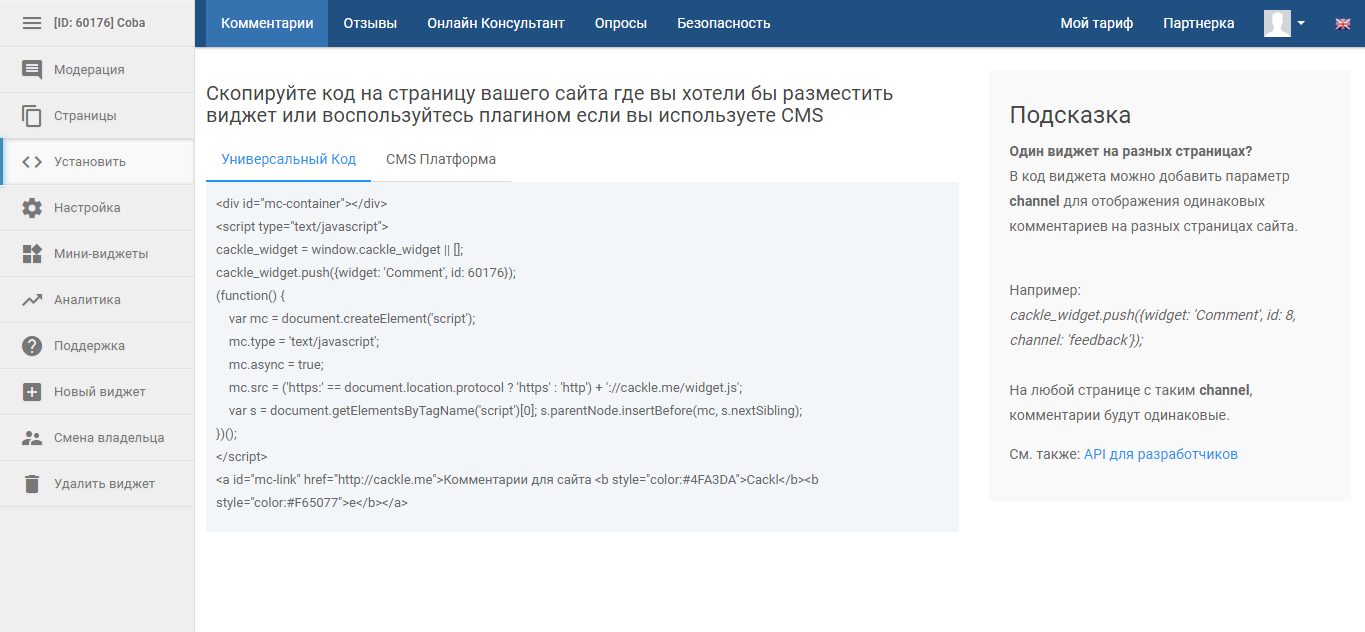This screenshot has height=632, width=1365.
Task: Switch to the CMS Платформа tab
Action: 441,159
